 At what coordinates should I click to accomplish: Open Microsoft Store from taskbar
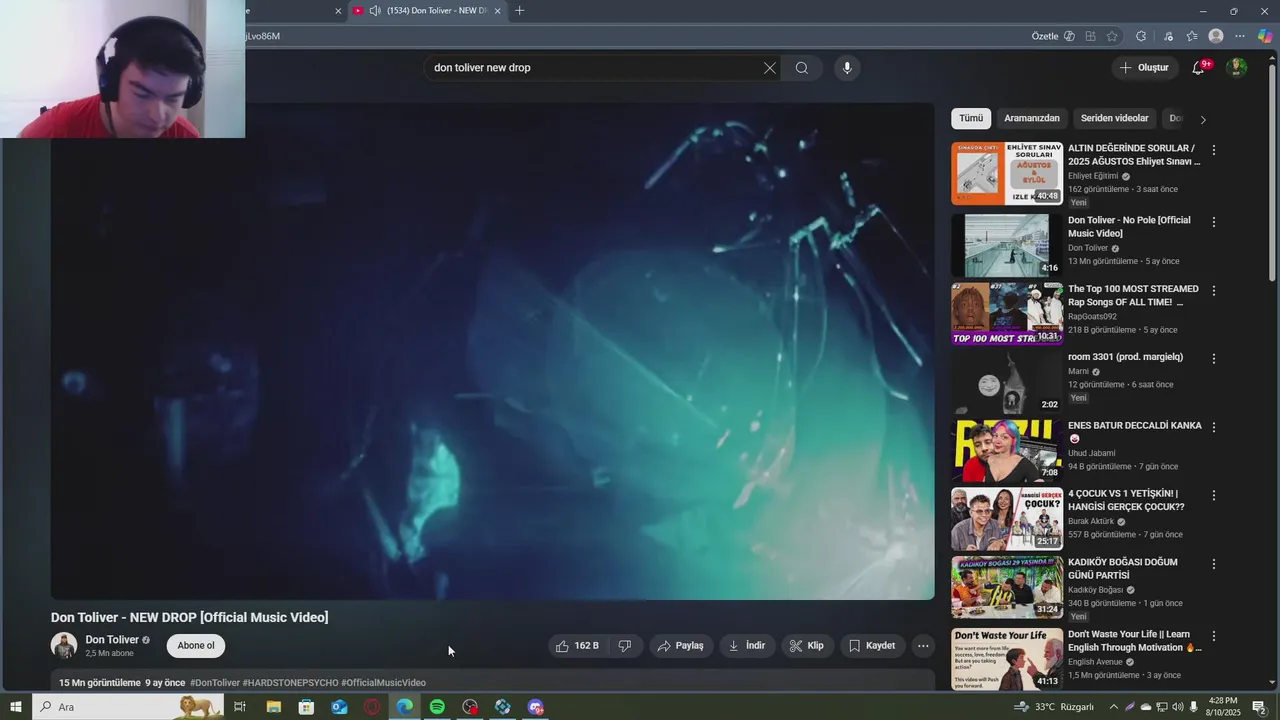tap(306, 707)
